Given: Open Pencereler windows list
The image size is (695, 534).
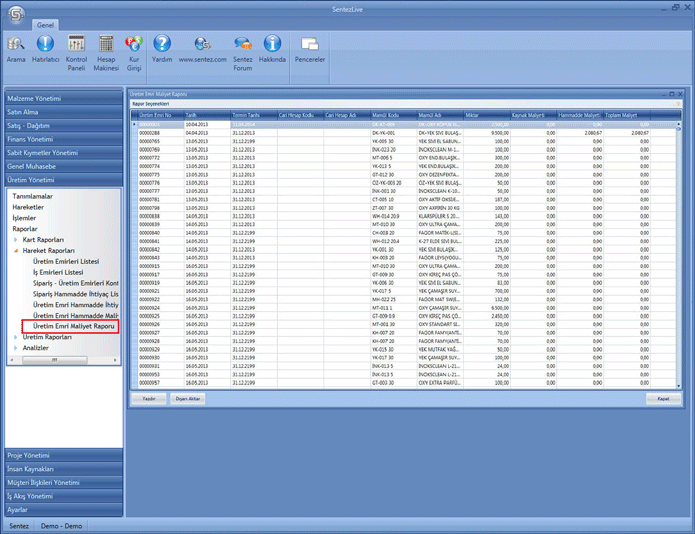Looking at the screenshot, I should coord(310,50).
